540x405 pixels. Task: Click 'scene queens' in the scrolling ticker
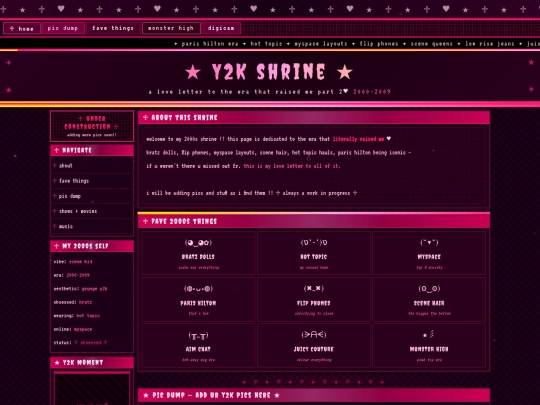[432, 44]
